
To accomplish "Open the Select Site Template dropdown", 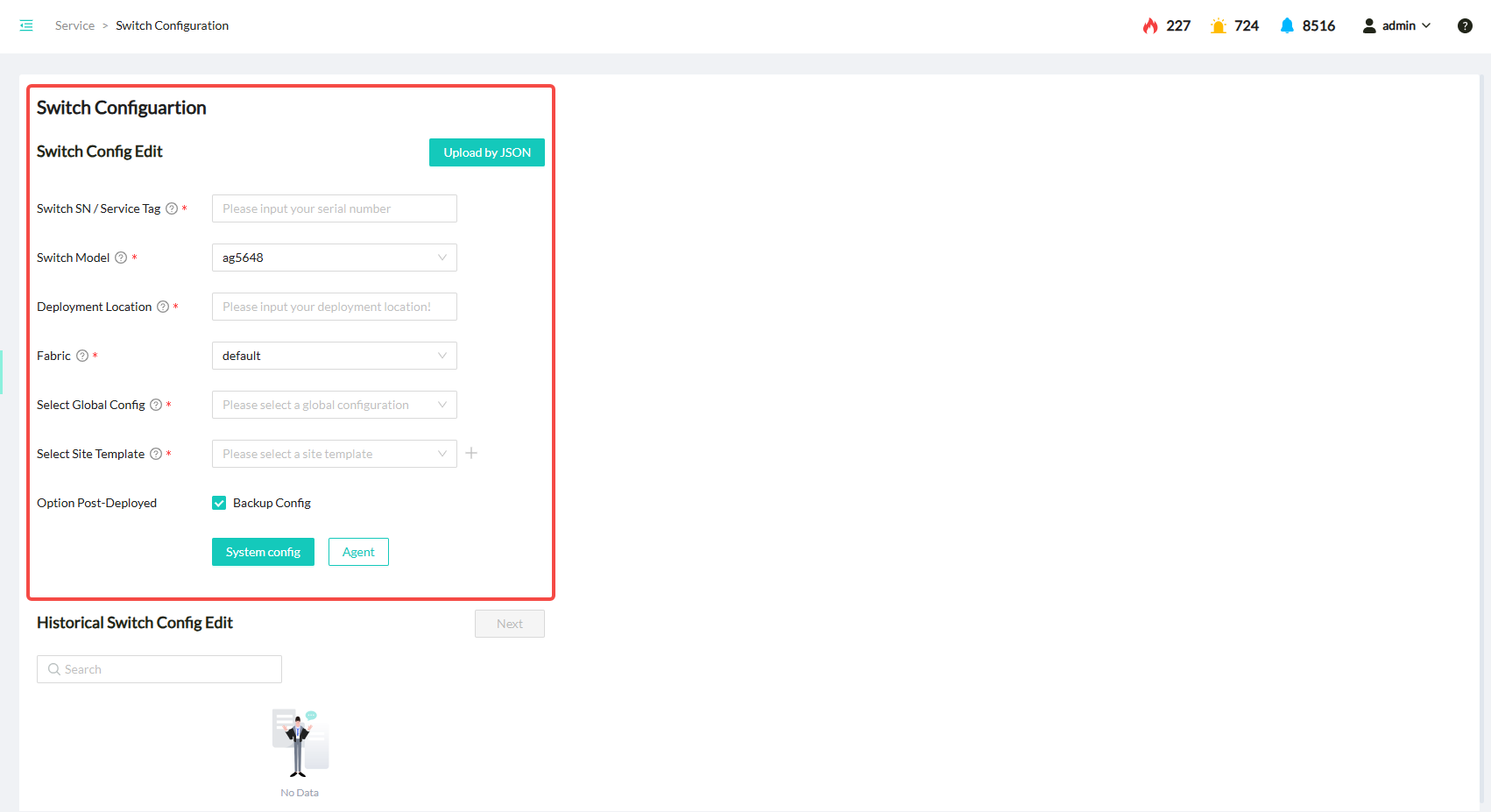I will [x=334, y=454].
